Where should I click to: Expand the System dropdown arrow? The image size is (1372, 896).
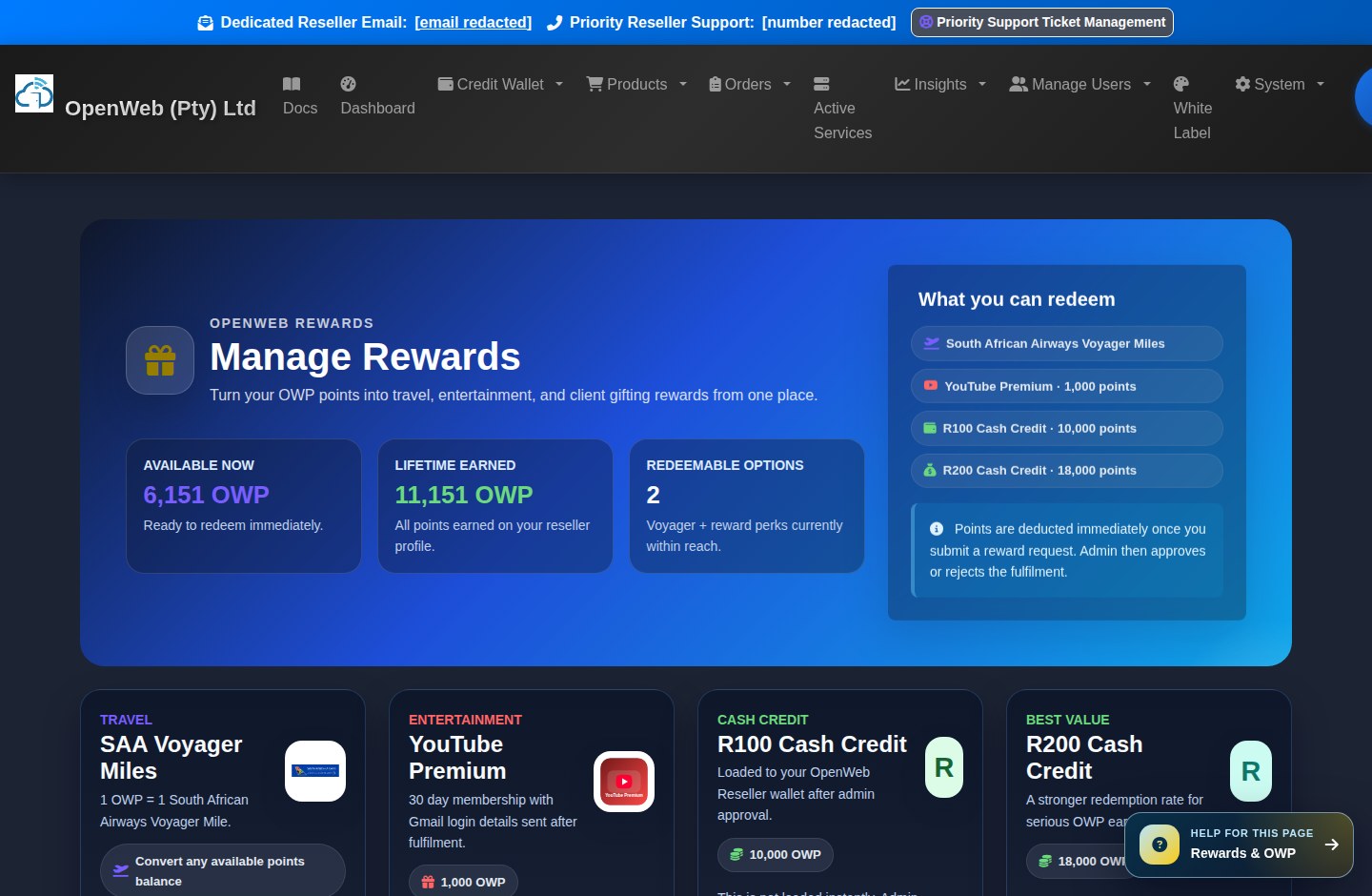[1321, 84]
